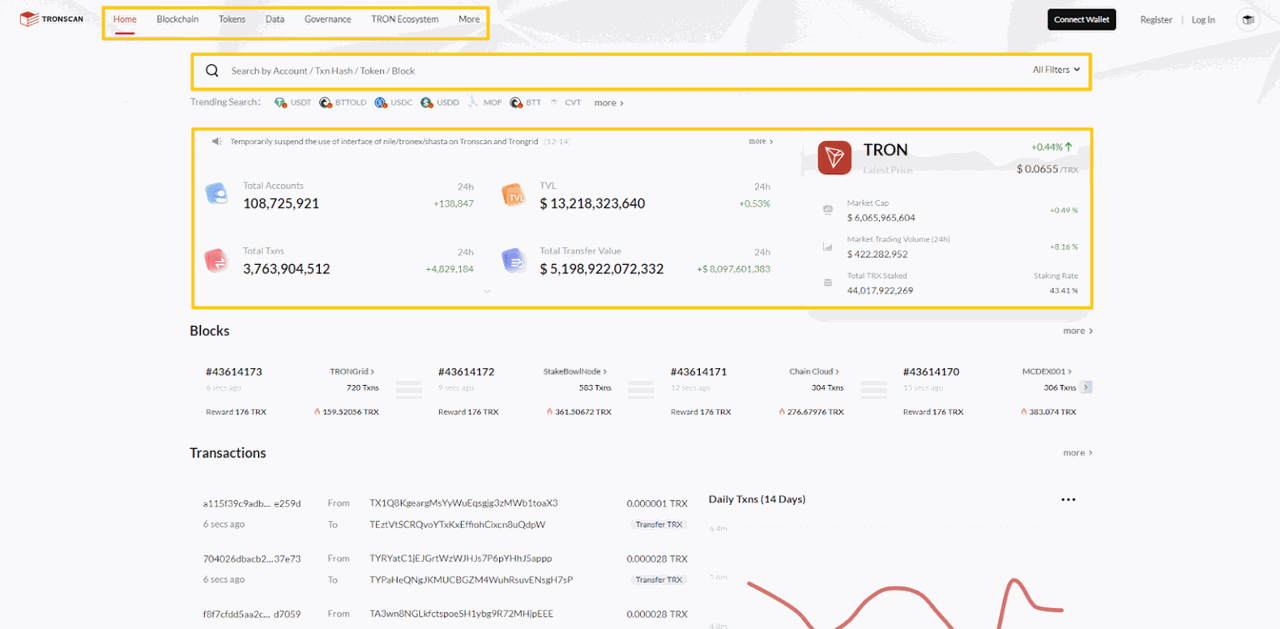The width and height of the screenshot is (1280, 629).
Task: Select block #43614172
Action: pos(467,371)
